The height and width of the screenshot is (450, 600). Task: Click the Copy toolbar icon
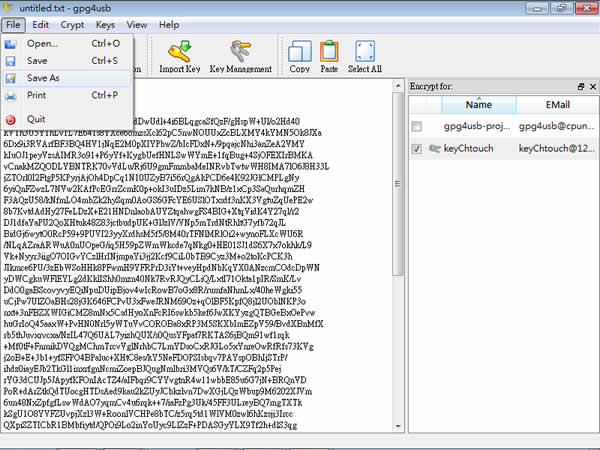tap(299, 56)
